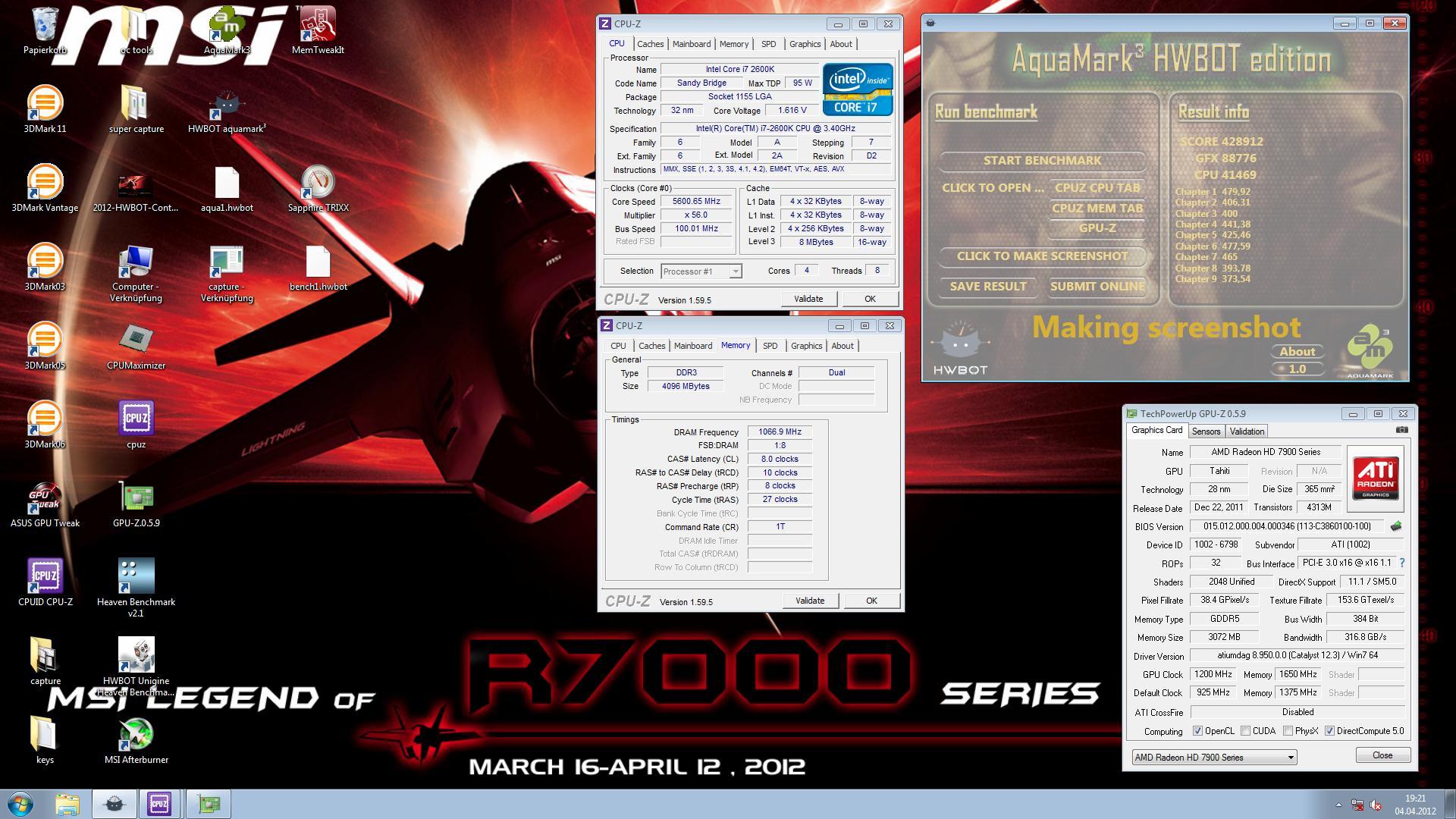Launch the AquaMark3 desktop shortcut
Screen dimensions: 1456x819
227,30
